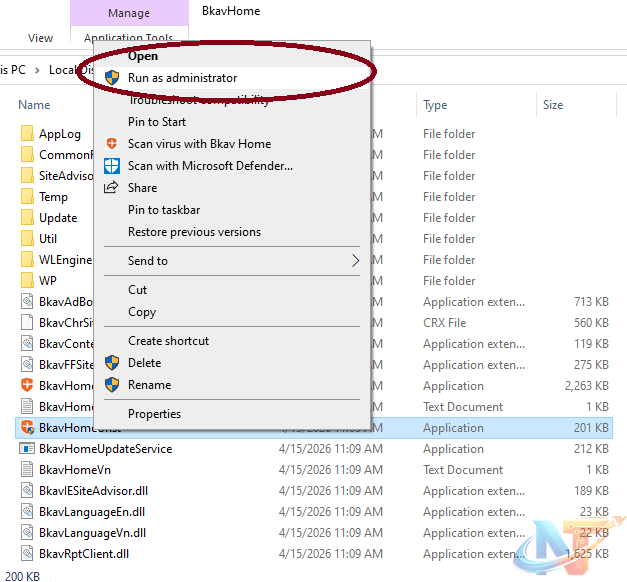
Task: Click the AppLog folder icon
Action: 27,134
